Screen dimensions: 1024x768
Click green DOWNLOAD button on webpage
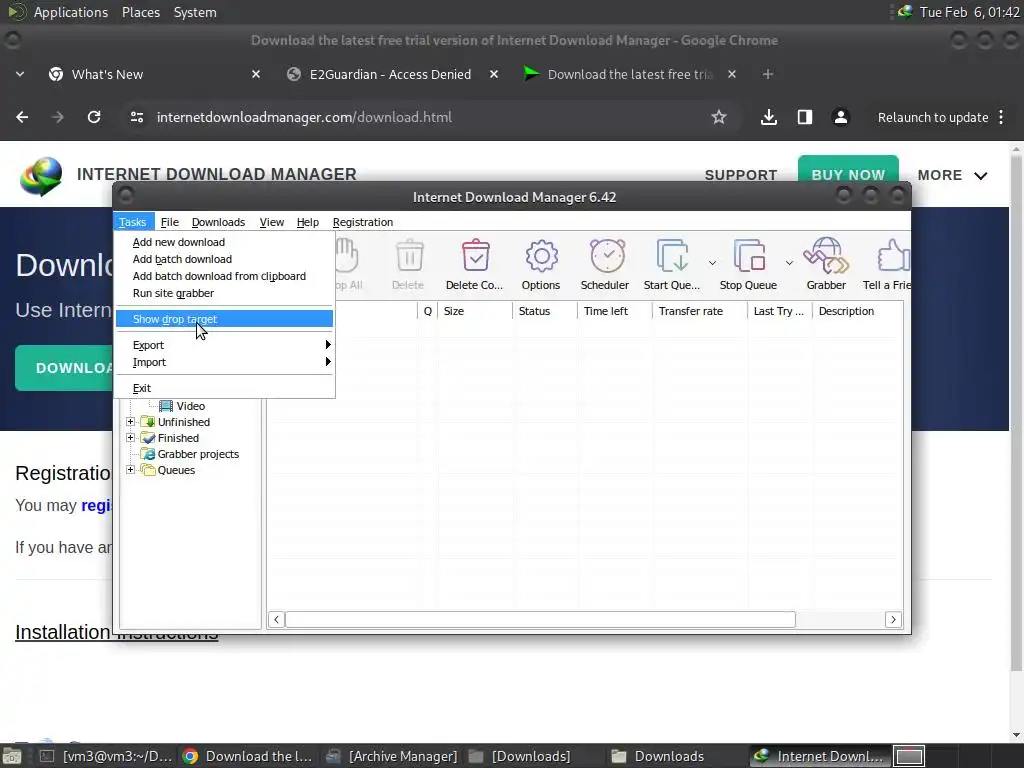tap(65, 368)
